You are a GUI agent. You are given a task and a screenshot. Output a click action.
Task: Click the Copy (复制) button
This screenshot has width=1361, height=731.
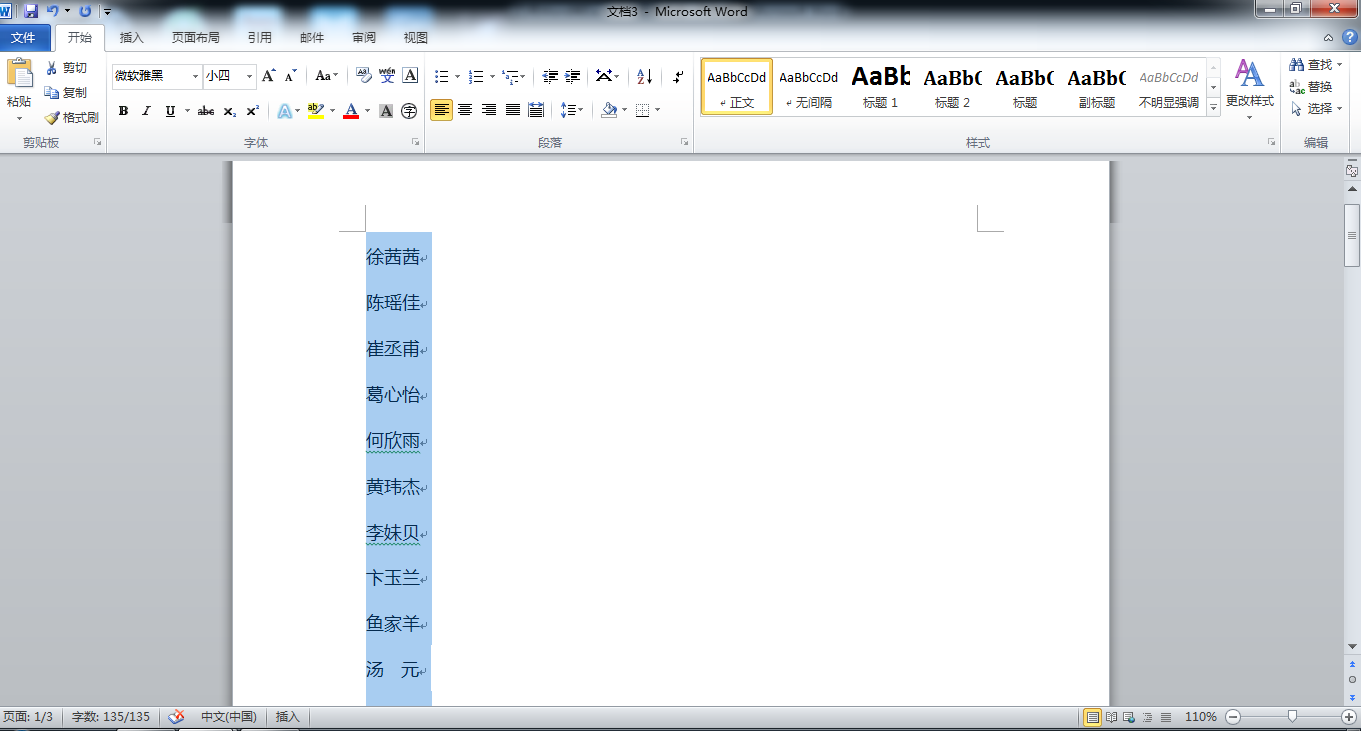[x=67, y=92]
